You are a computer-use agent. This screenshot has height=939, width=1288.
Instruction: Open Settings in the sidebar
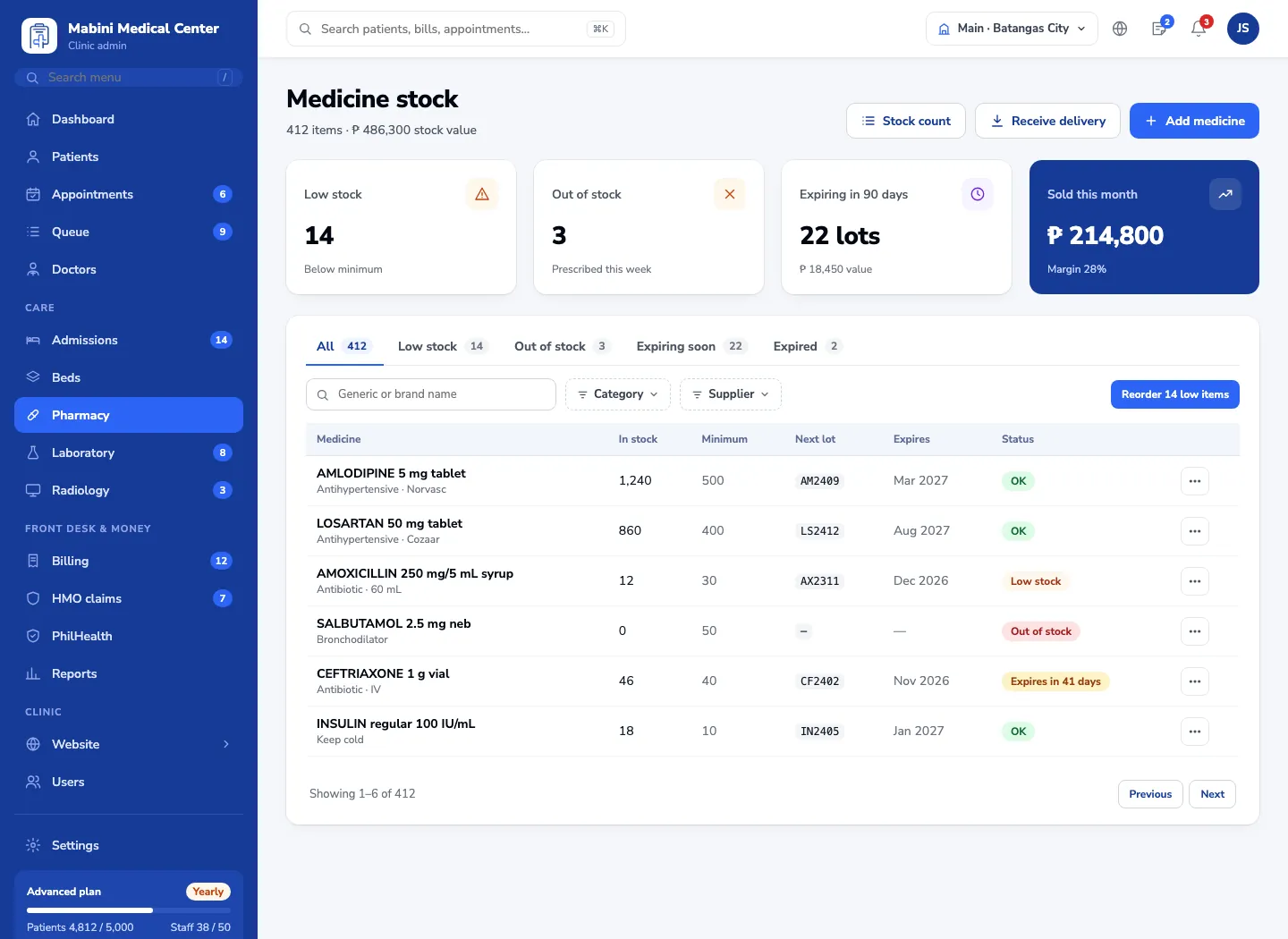129,845
